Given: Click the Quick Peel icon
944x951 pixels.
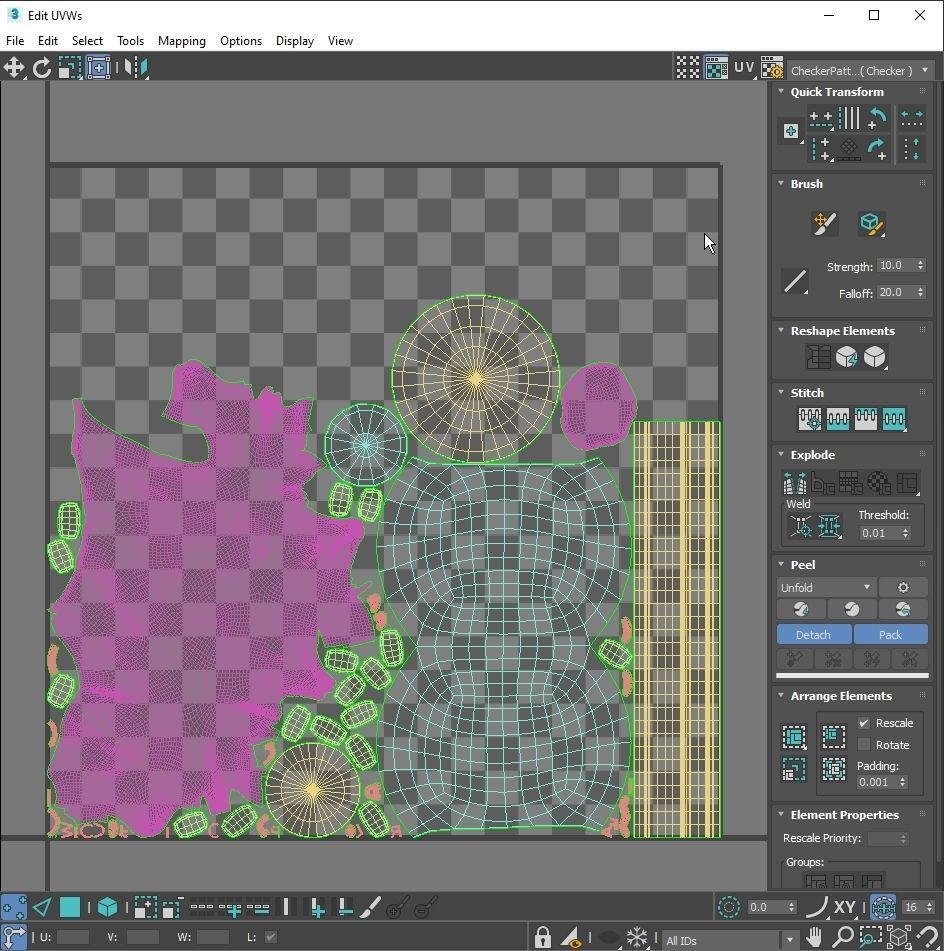Looking at the screenshot, I should tap(801, 609).
